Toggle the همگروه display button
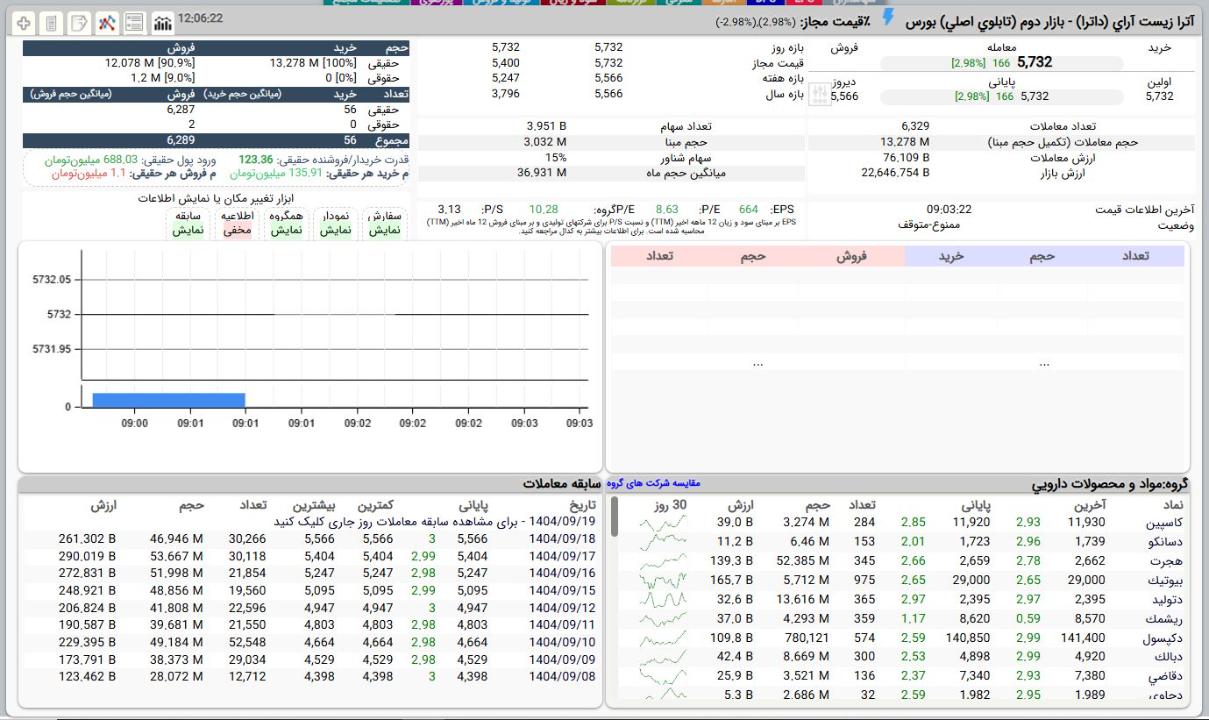This screenshot has width=1209, height=720. (286, 223)
